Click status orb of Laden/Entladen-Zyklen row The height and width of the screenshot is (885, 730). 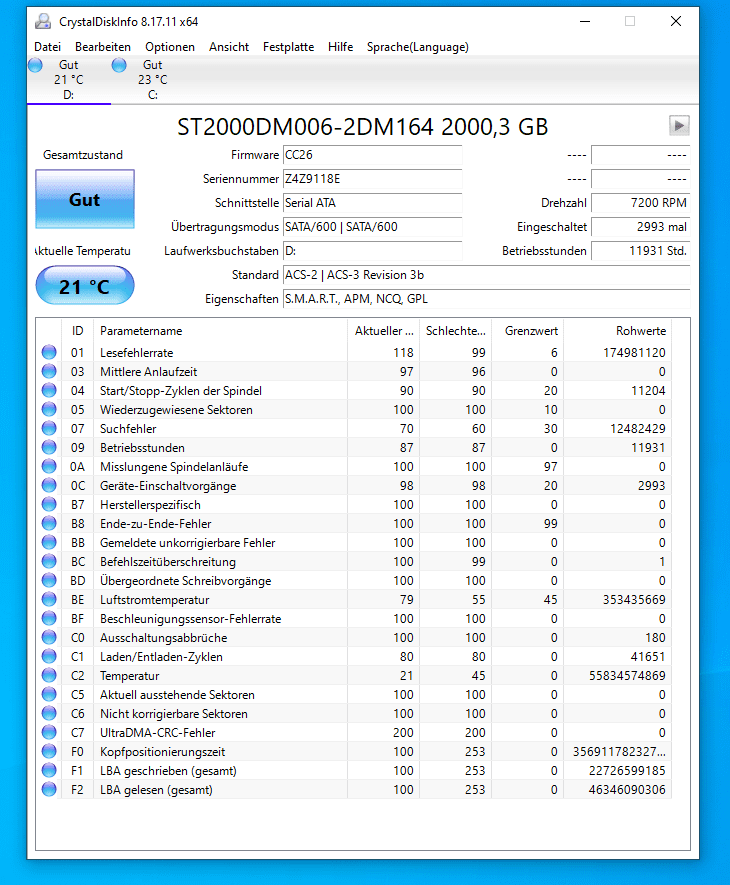pos(49,656)
